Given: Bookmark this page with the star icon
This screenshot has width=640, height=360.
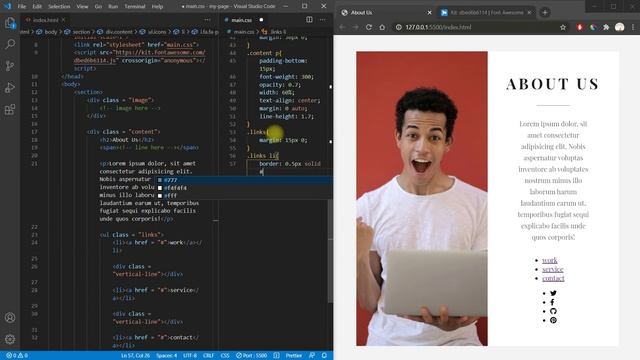Looking at the screenshot, I should (563, 27).
